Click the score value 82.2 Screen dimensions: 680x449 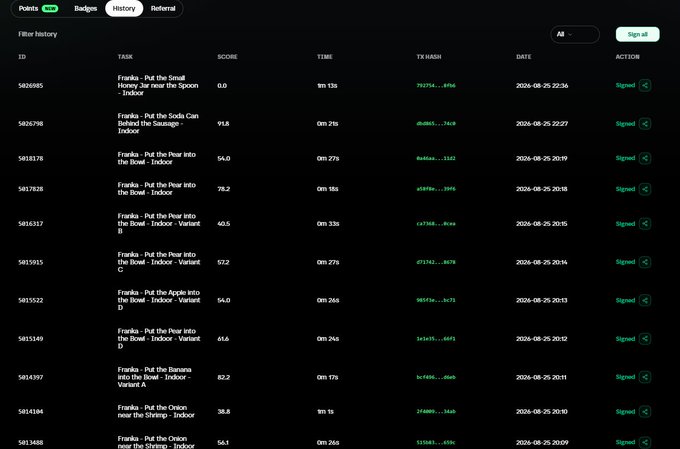pyautogui.click(x=224, y=377)
